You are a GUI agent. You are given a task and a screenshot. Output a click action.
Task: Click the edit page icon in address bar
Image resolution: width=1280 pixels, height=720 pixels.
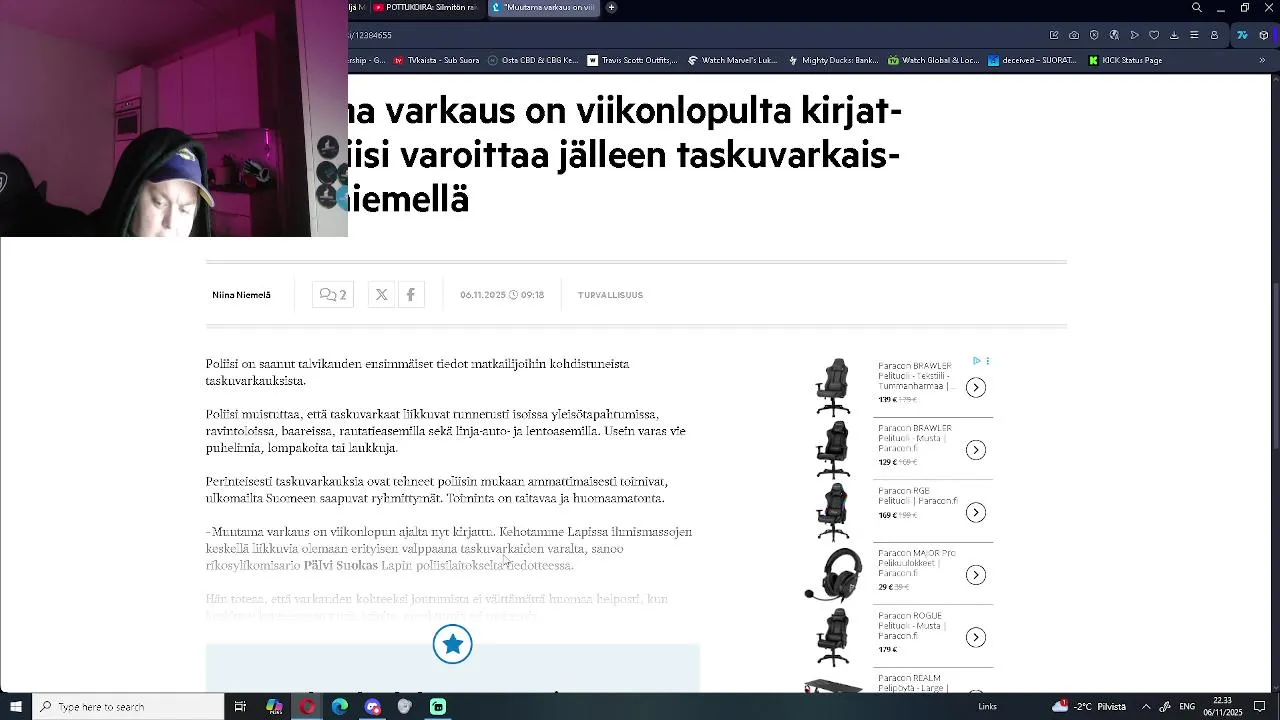pyautogui.click(x=1054, y=35)
